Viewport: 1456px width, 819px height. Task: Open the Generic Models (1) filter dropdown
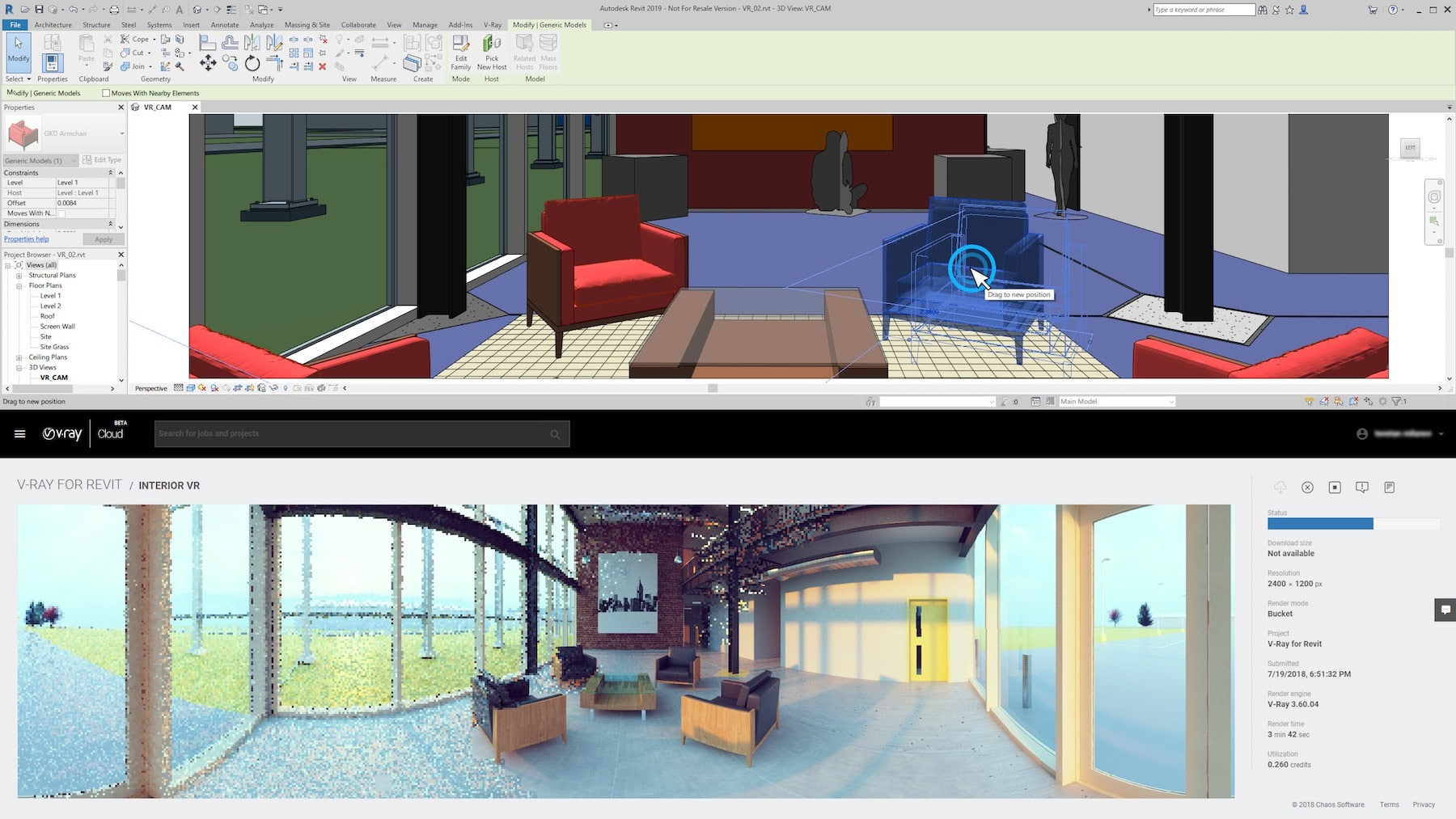click(40, 160)
